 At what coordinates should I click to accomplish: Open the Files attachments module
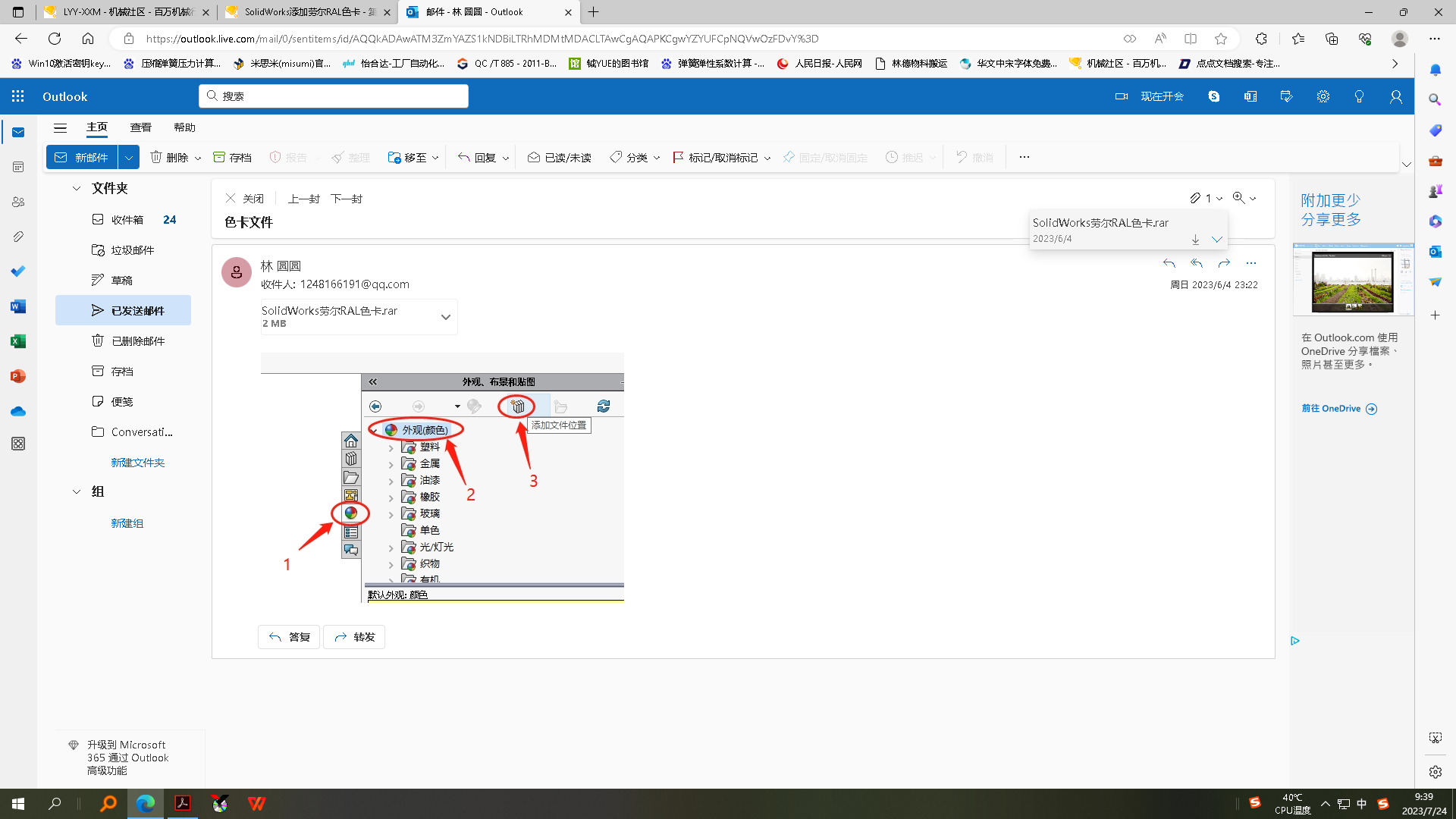[x=18, y=237]
